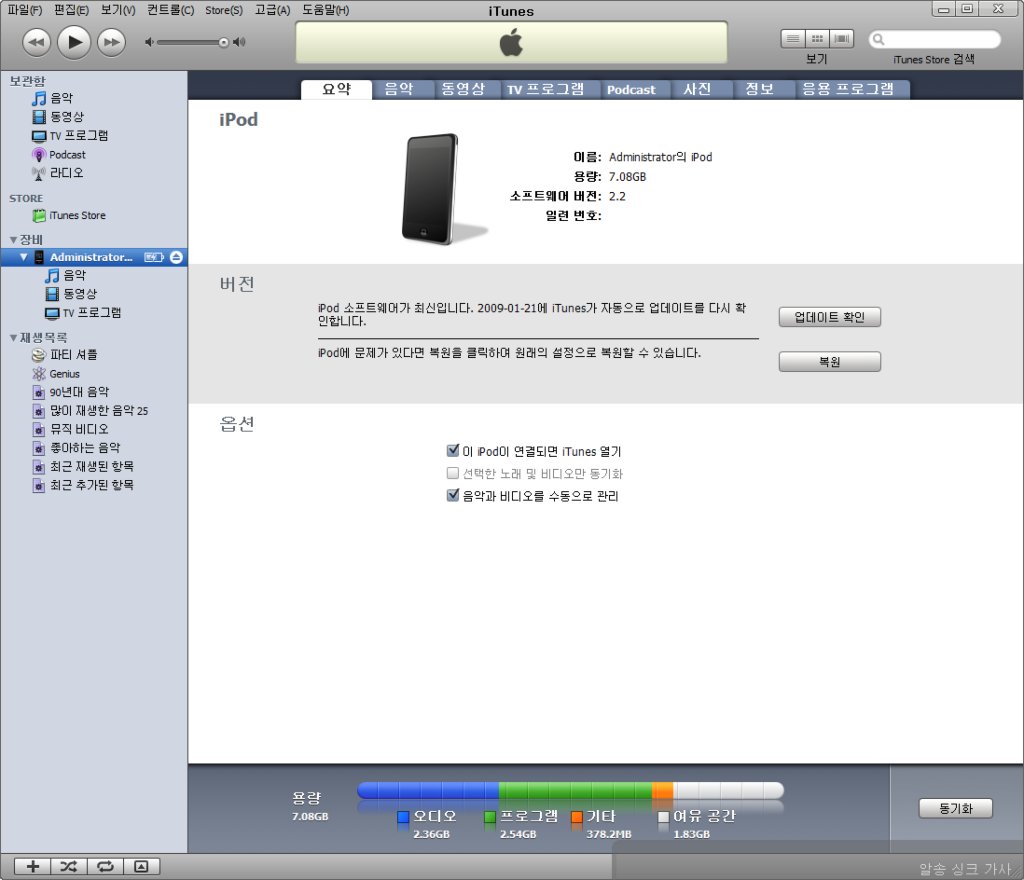Eject the Administrator iPod
This screenshot has height=880, width=1024.
point(176,257)
